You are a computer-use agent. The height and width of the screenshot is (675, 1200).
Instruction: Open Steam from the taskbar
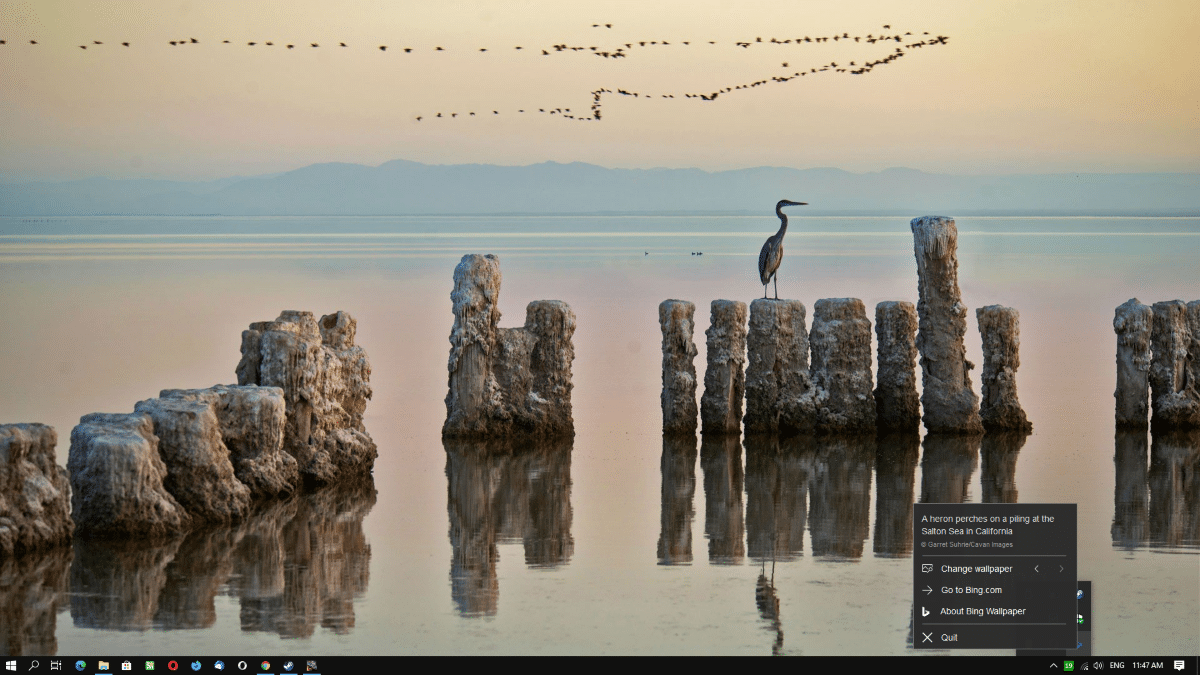[x=288, y=665]
